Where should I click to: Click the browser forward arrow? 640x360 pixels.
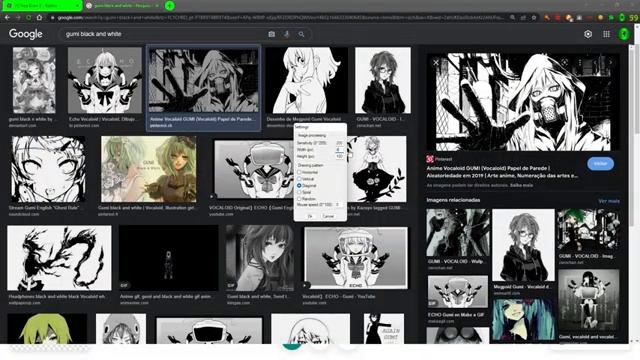pos(18,18)
